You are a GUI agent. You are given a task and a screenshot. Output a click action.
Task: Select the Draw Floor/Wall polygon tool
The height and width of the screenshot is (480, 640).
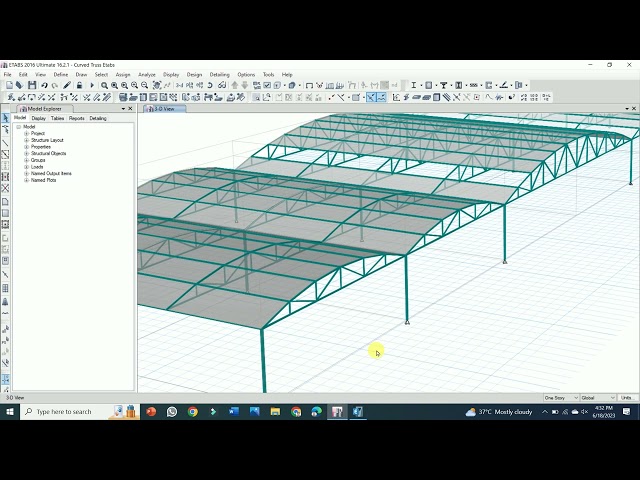(x=5, y=202)
